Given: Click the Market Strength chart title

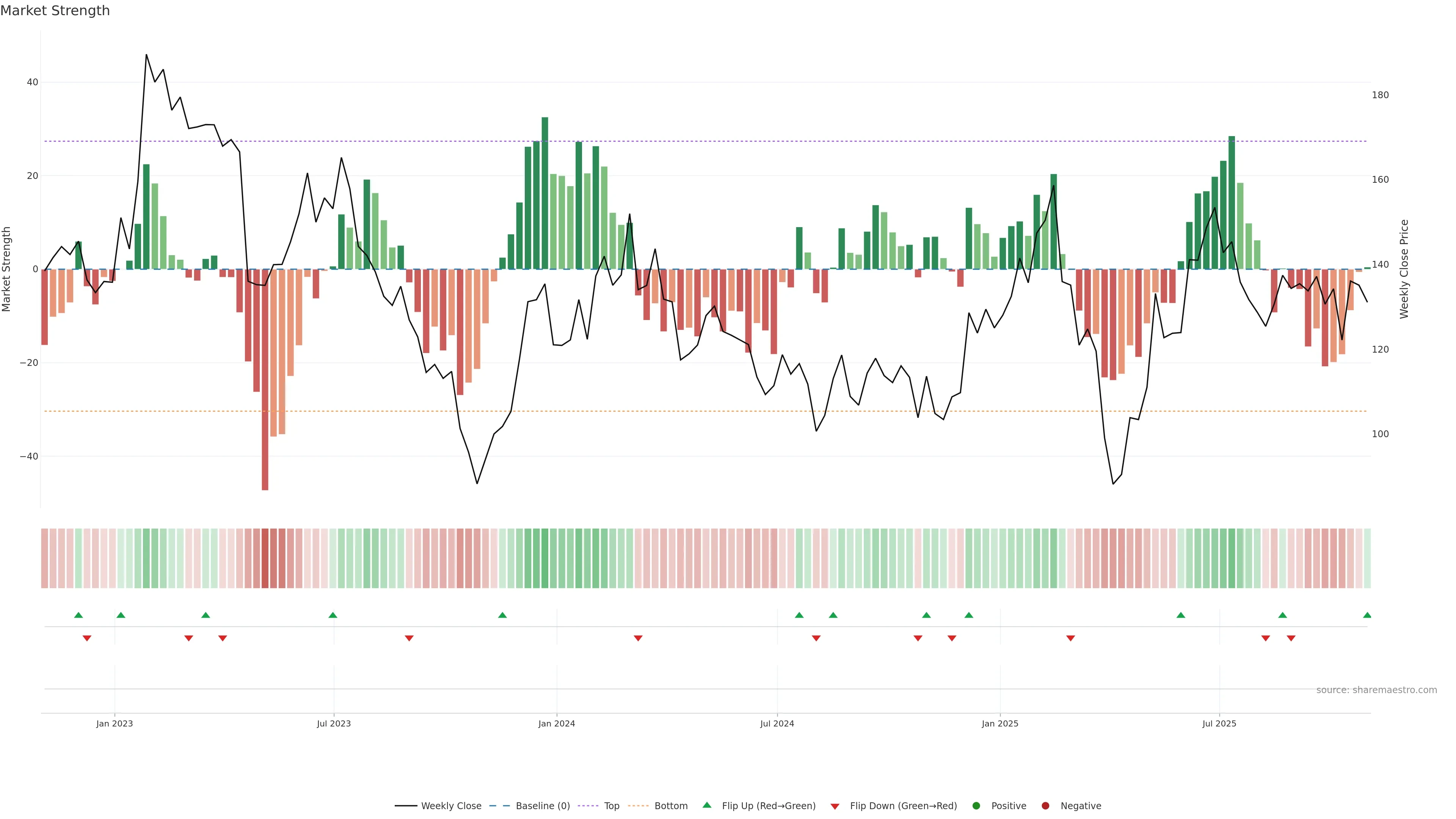Looking at the screenshot, I should point(55,11).
